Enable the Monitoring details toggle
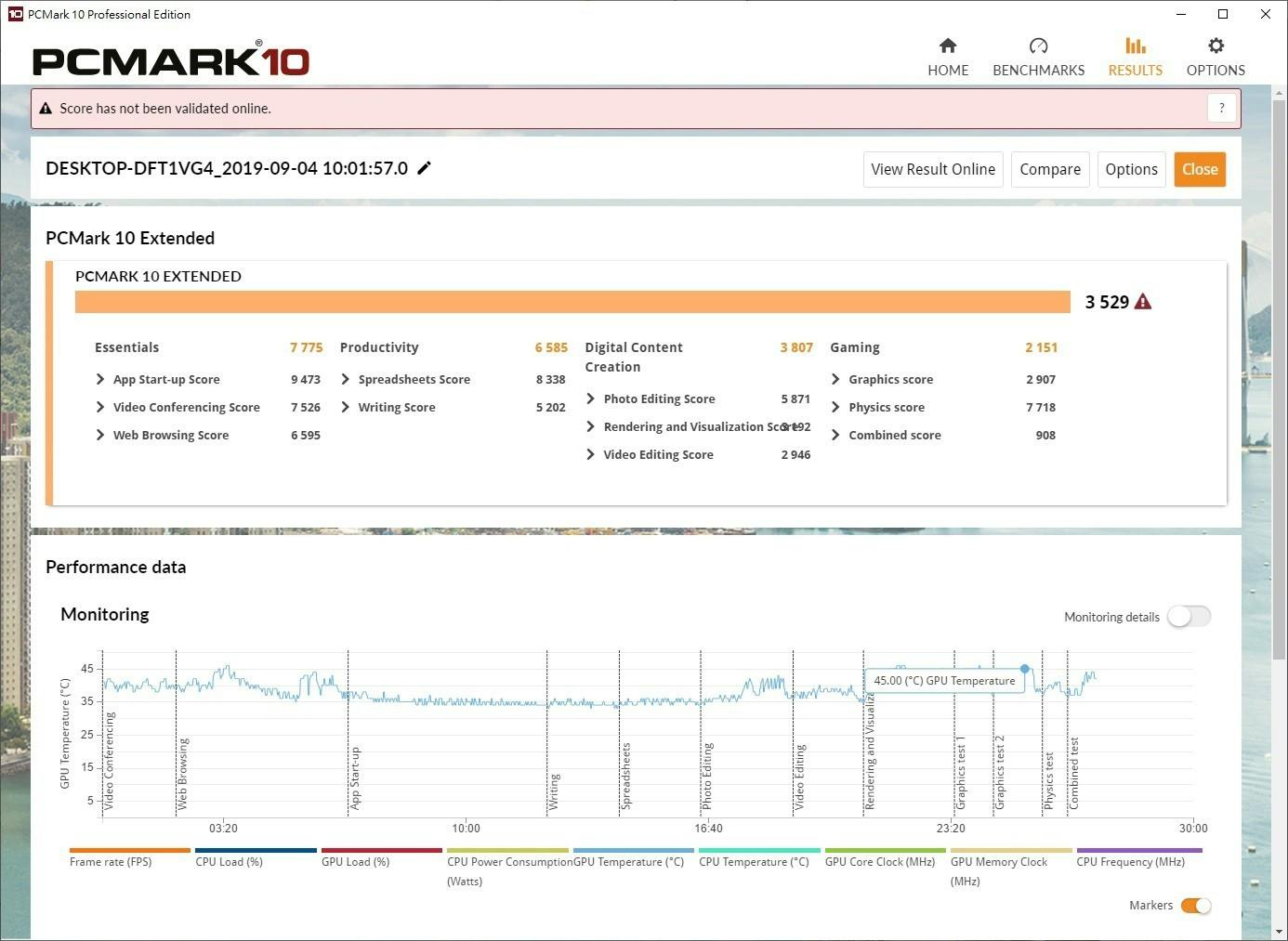Viewport: 1288px width, 941px height. pyautogui.click(x=1189, y=617)
